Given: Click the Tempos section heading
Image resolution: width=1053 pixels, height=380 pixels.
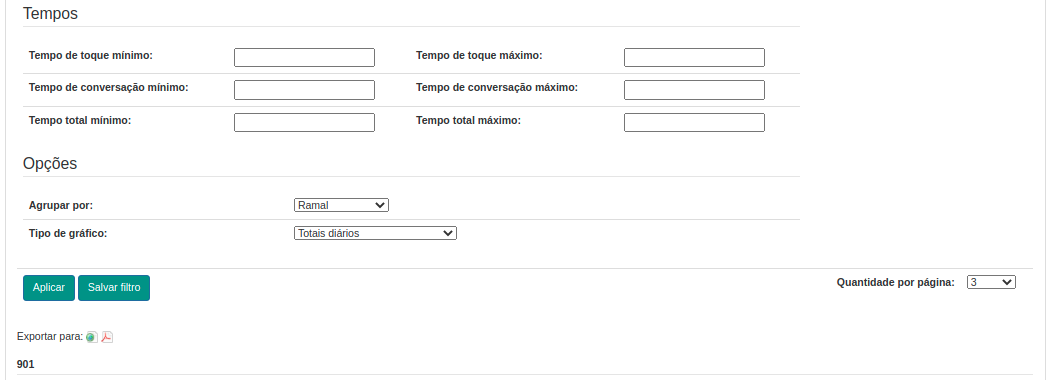Looking at the screenshot, I should [x=50, y=13].
